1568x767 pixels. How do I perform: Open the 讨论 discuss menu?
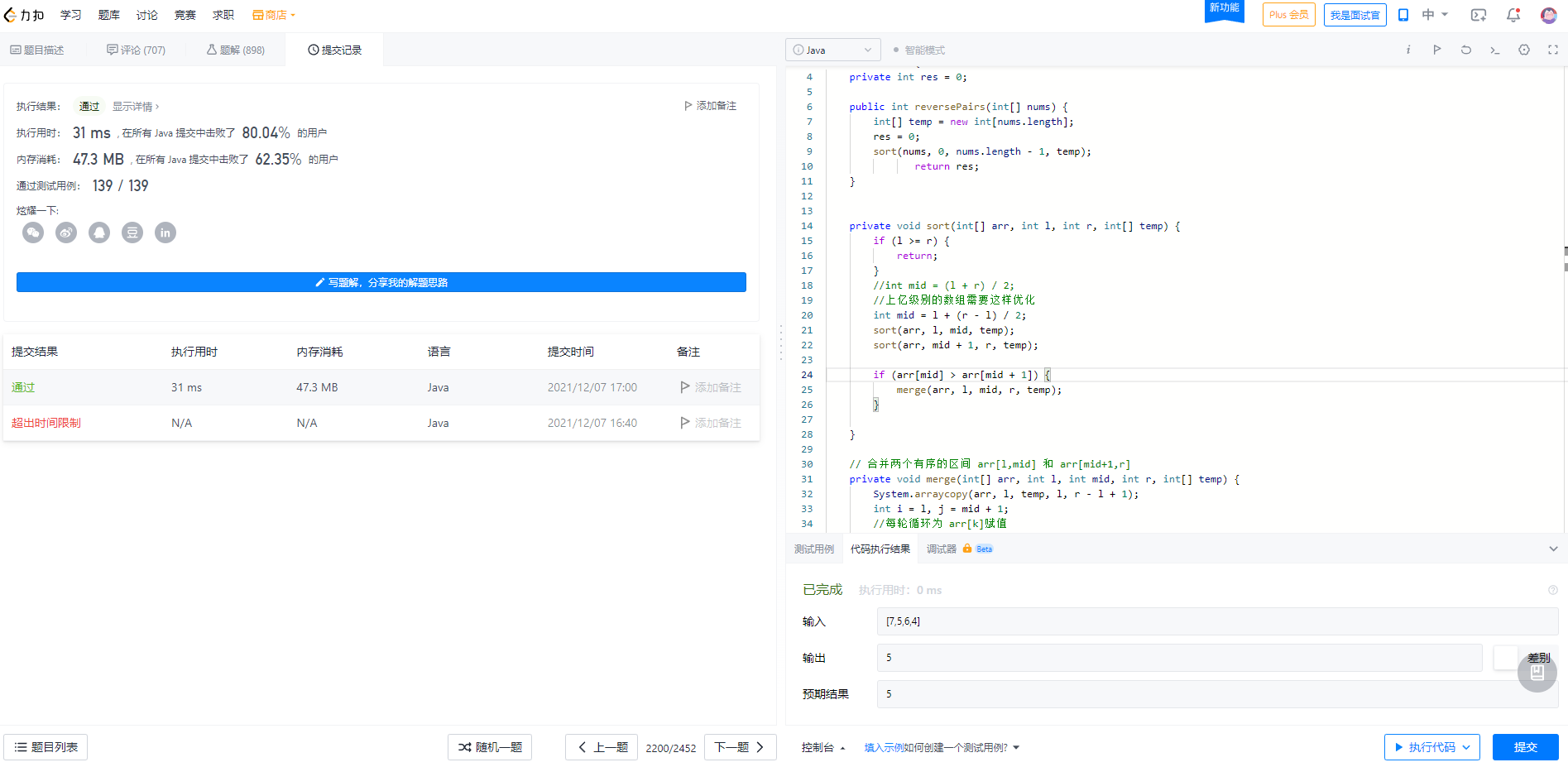(x=147, y=15)
